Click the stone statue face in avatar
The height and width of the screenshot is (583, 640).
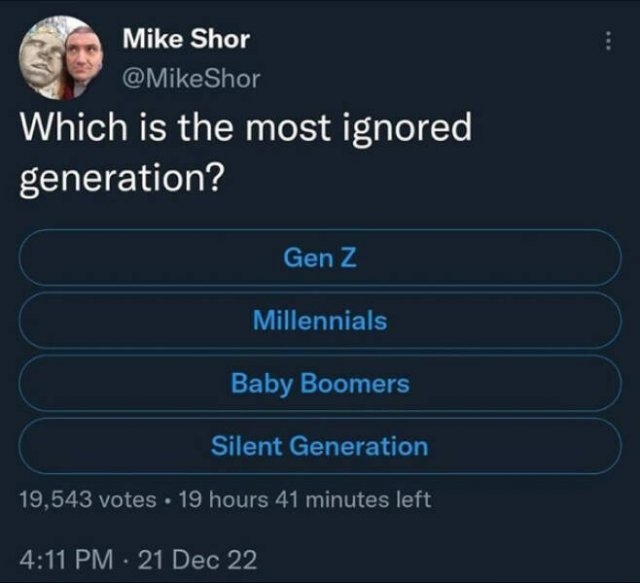pyautogui.click(x=42, y=60)
